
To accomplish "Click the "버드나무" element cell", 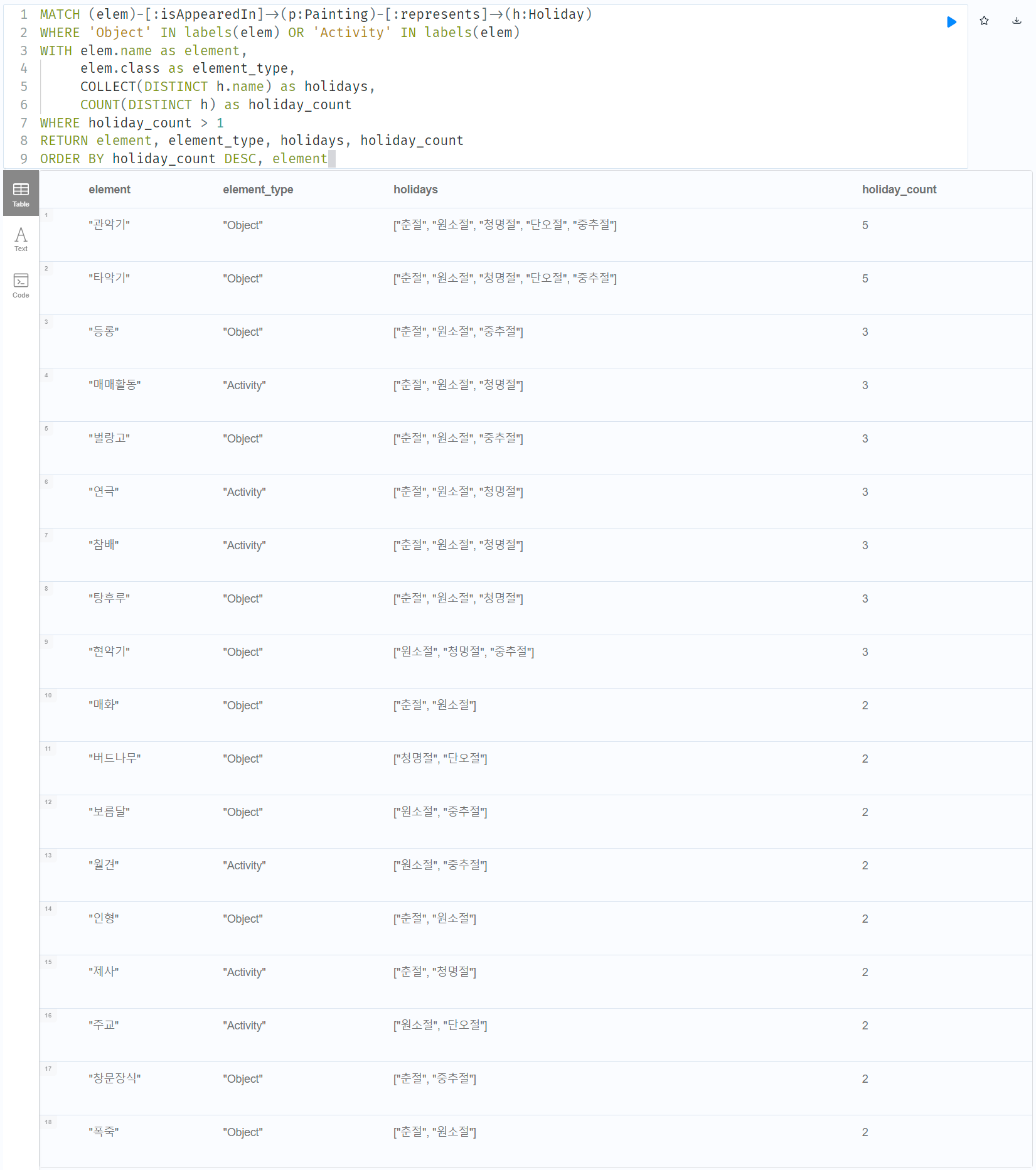I will tap(114, 758).
